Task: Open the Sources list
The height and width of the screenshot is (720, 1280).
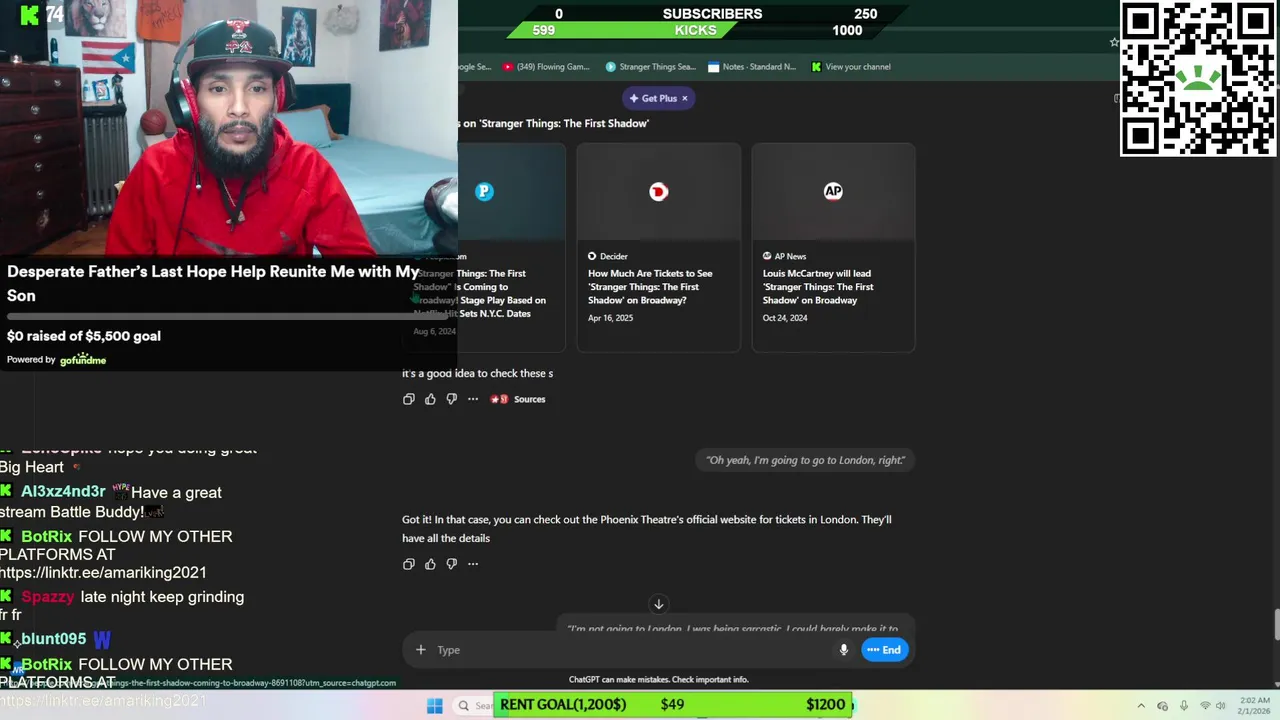Action: 518,399
